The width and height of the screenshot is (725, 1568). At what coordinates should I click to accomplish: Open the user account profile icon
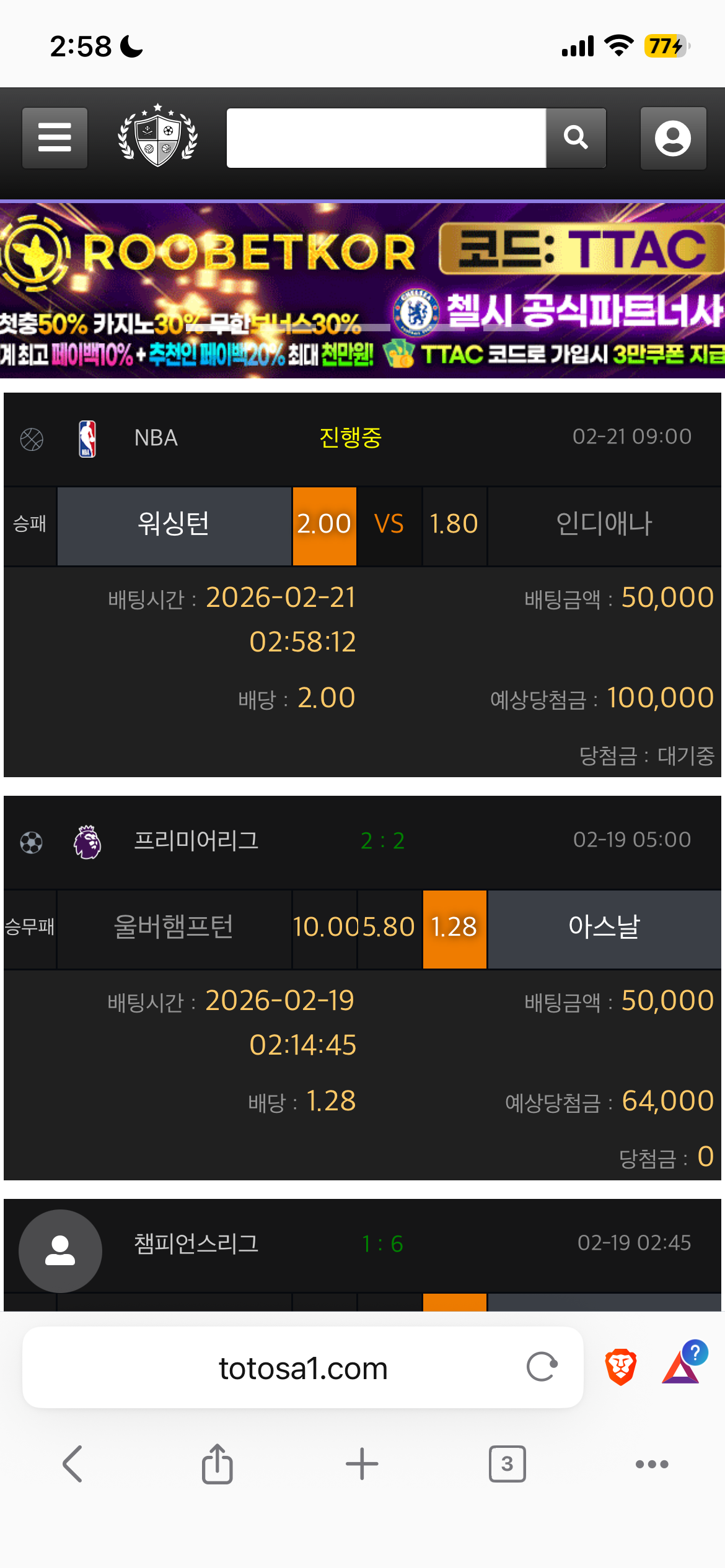[673, 138]
